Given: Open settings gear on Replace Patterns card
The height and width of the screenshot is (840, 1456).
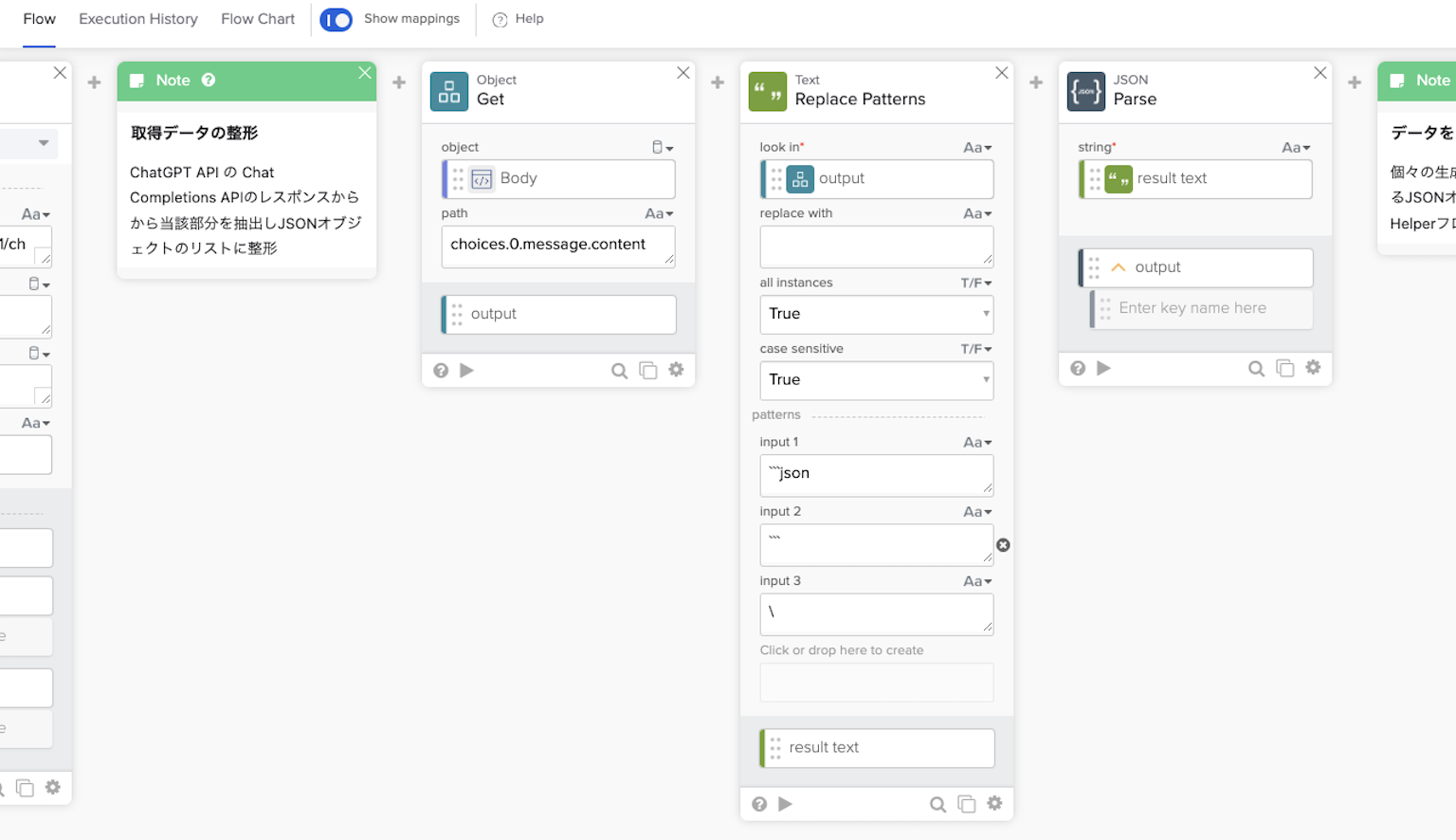Looking at the screenshot, I should pos(994,803).
